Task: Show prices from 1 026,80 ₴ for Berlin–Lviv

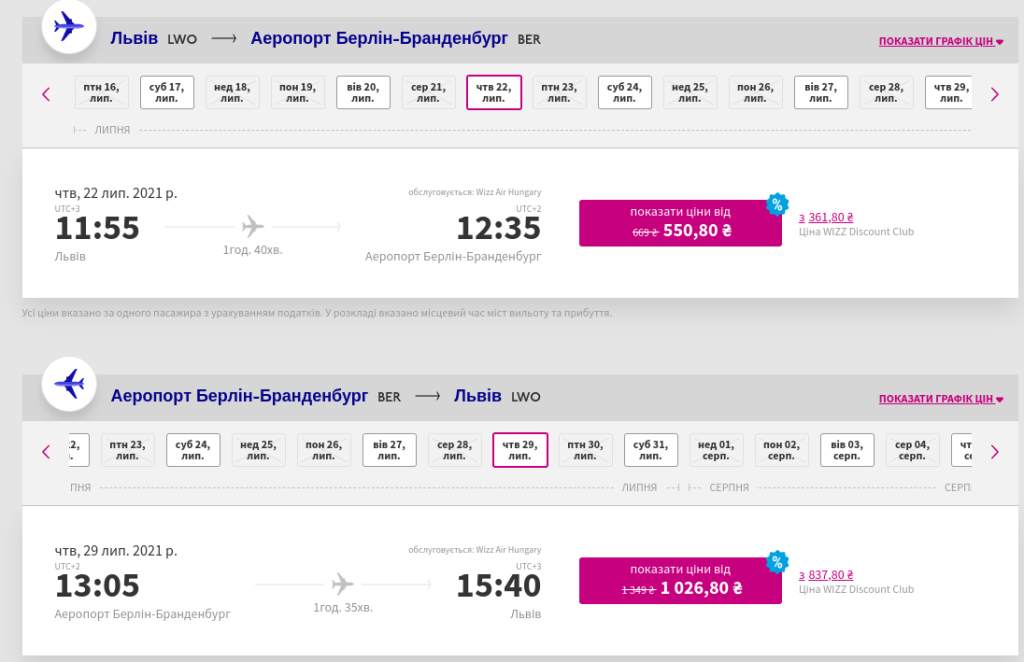Action: click(x=680, y=580)
